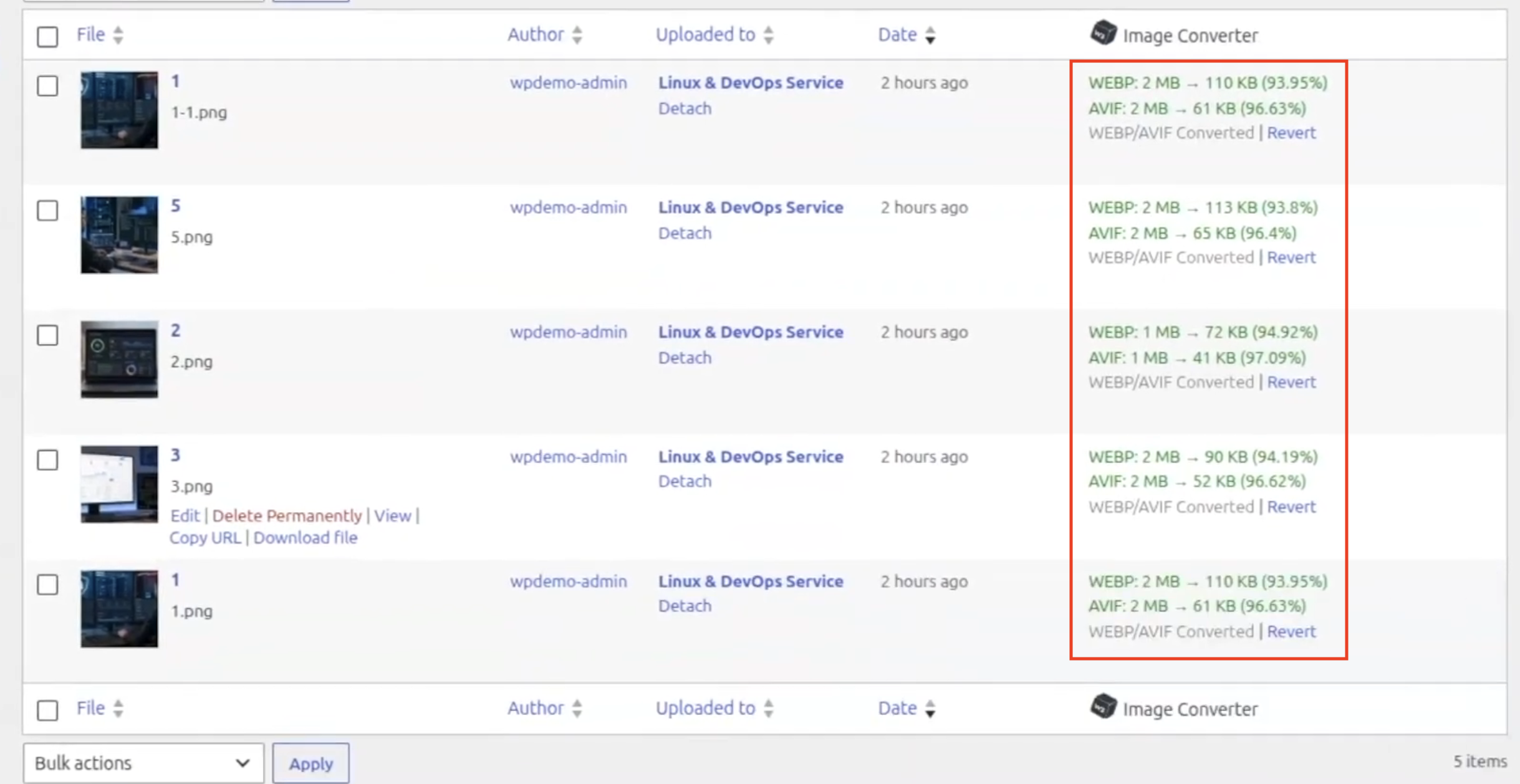
Task: Click wpdemo-admin author for 3.png
Action: (x=568, y=457)
